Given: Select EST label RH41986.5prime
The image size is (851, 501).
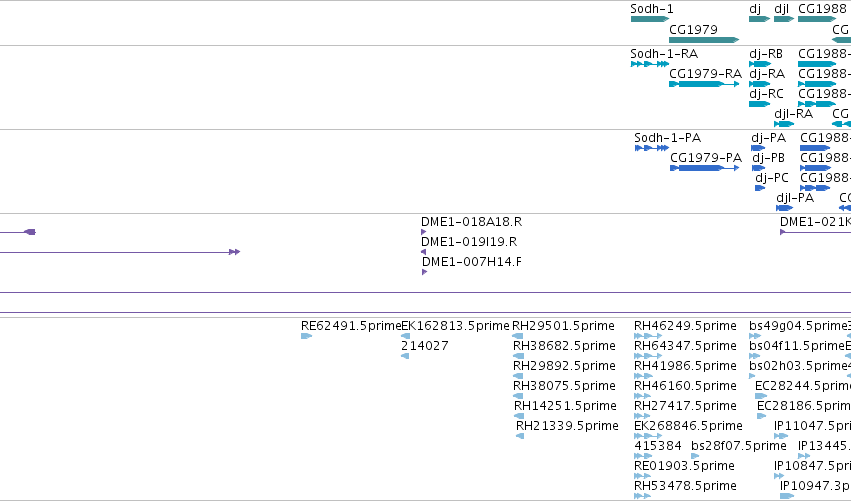Looking at the screenshot, I should [685, 366].
